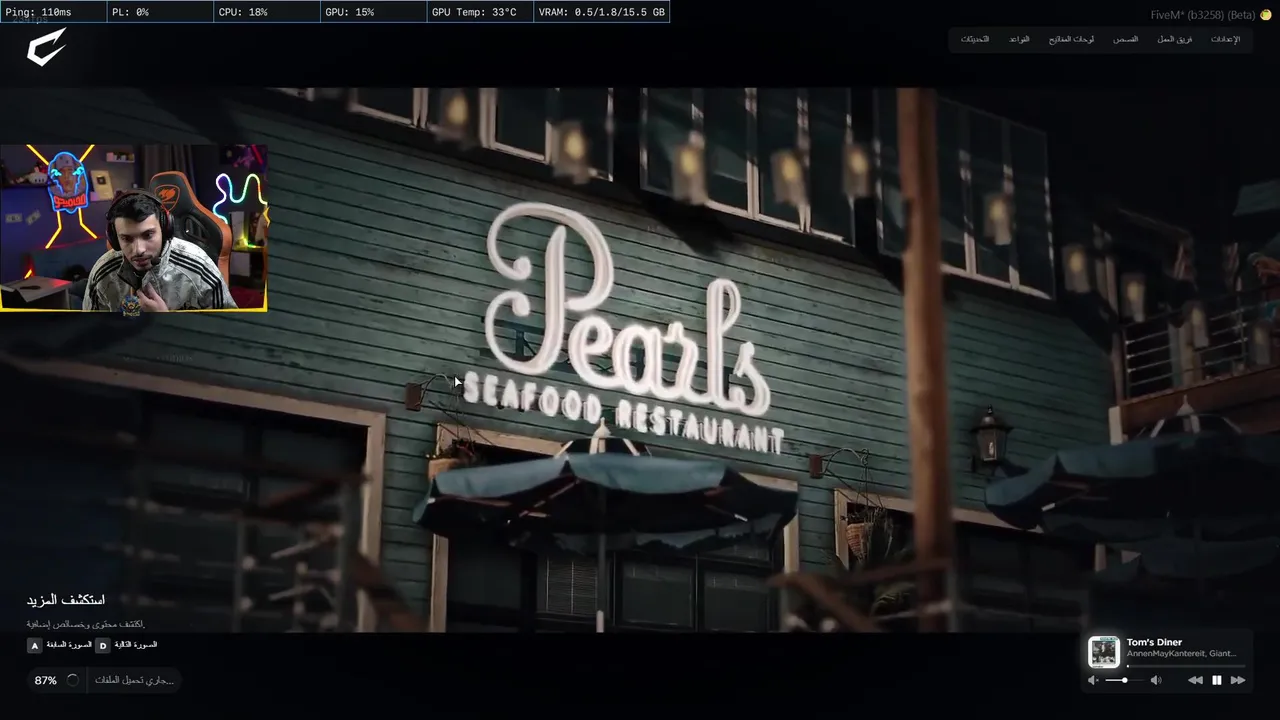Click the Ping 110ms overlay readout

(x=52, y=12)
